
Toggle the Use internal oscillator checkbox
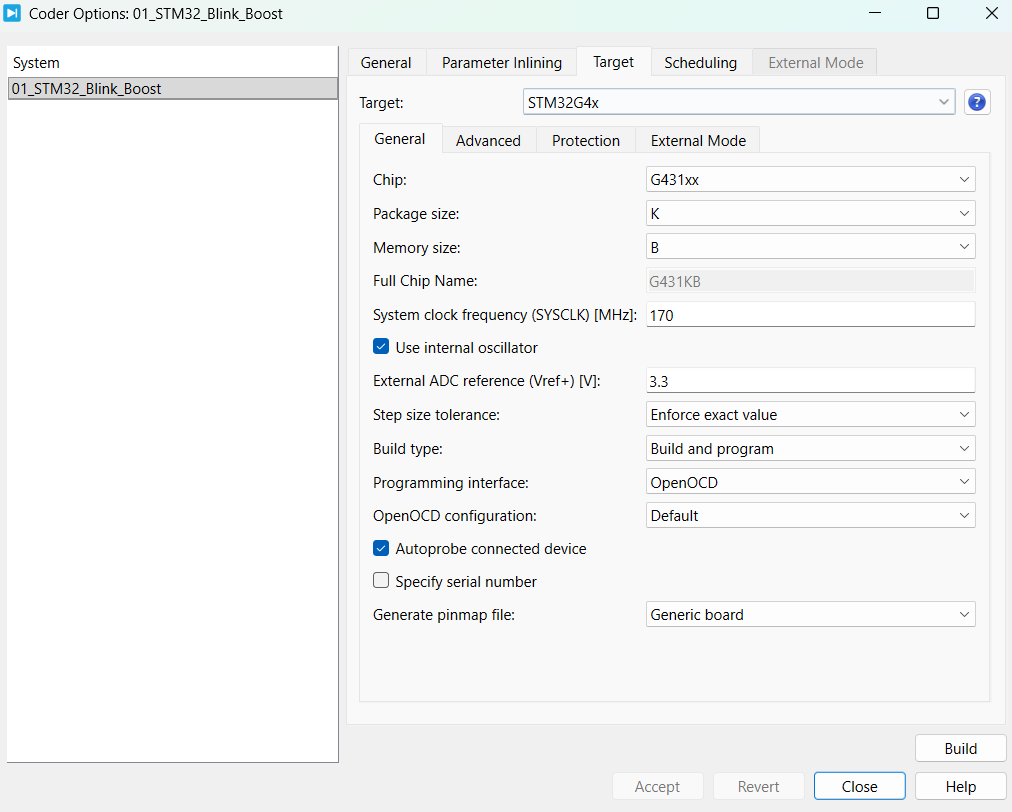click(381, 347)
